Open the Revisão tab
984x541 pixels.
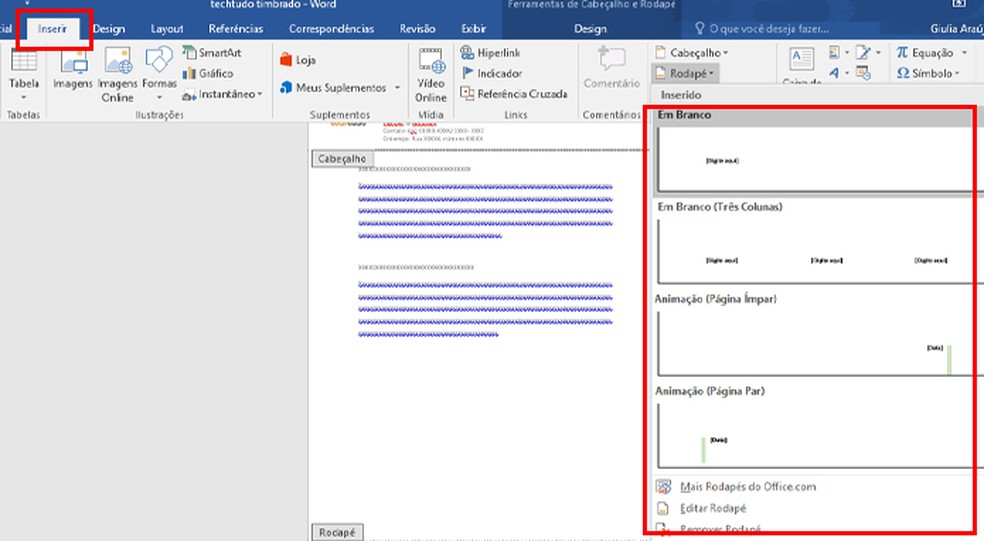pos(417,29)
